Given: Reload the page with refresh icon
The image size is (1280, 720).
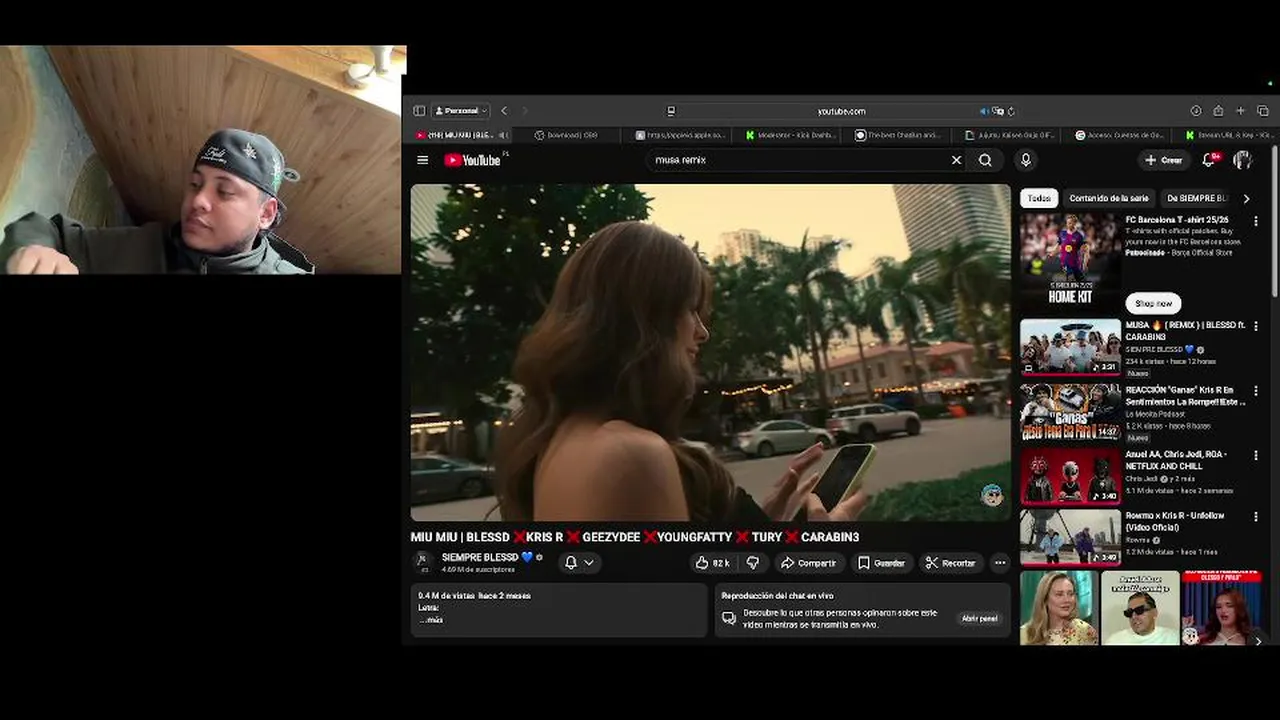Looking at the screenshot, I should click(x=1011, y=111).
